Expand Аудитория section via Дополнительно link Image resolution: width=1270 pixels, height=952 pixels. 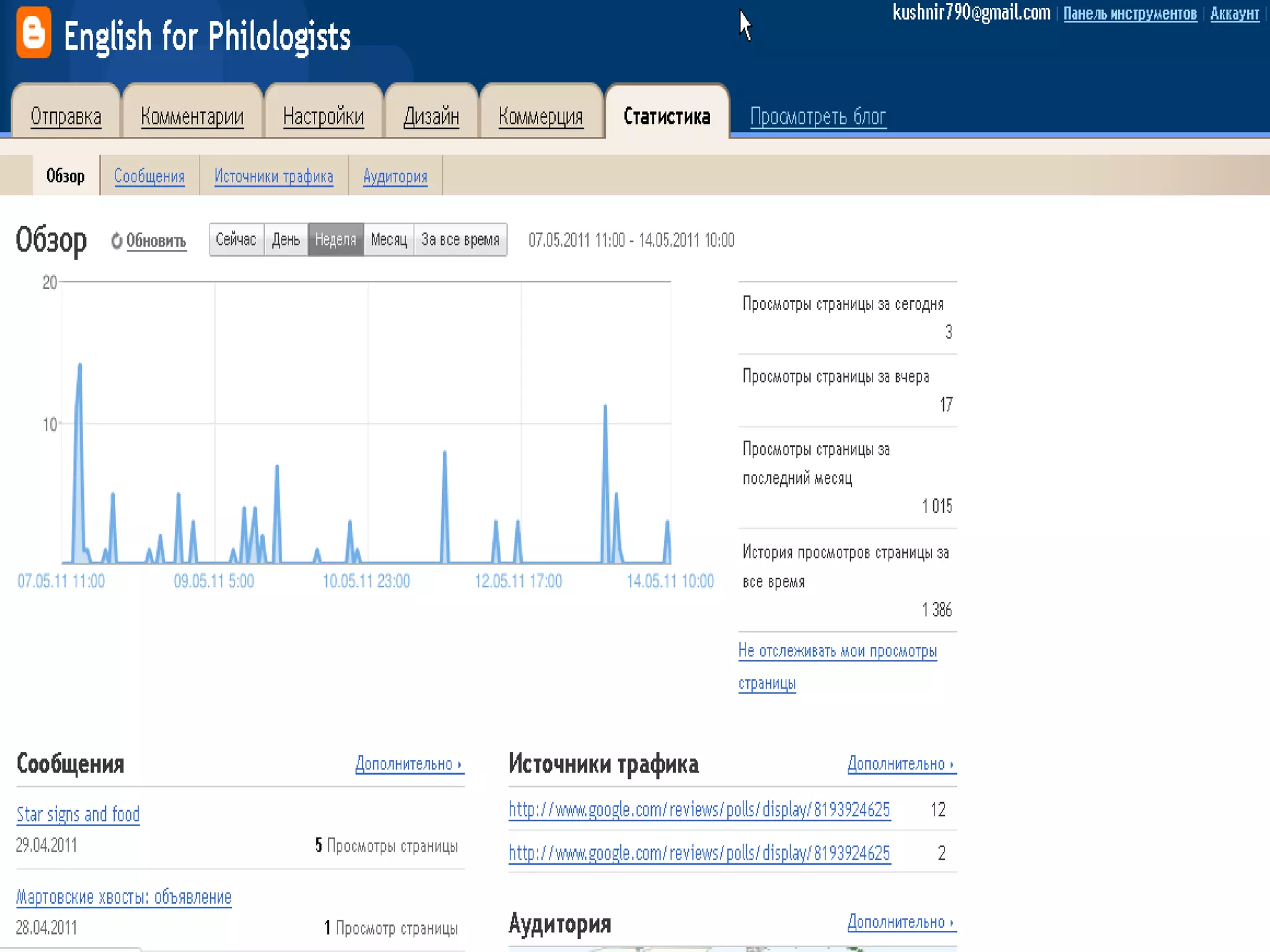click(901, 922)
